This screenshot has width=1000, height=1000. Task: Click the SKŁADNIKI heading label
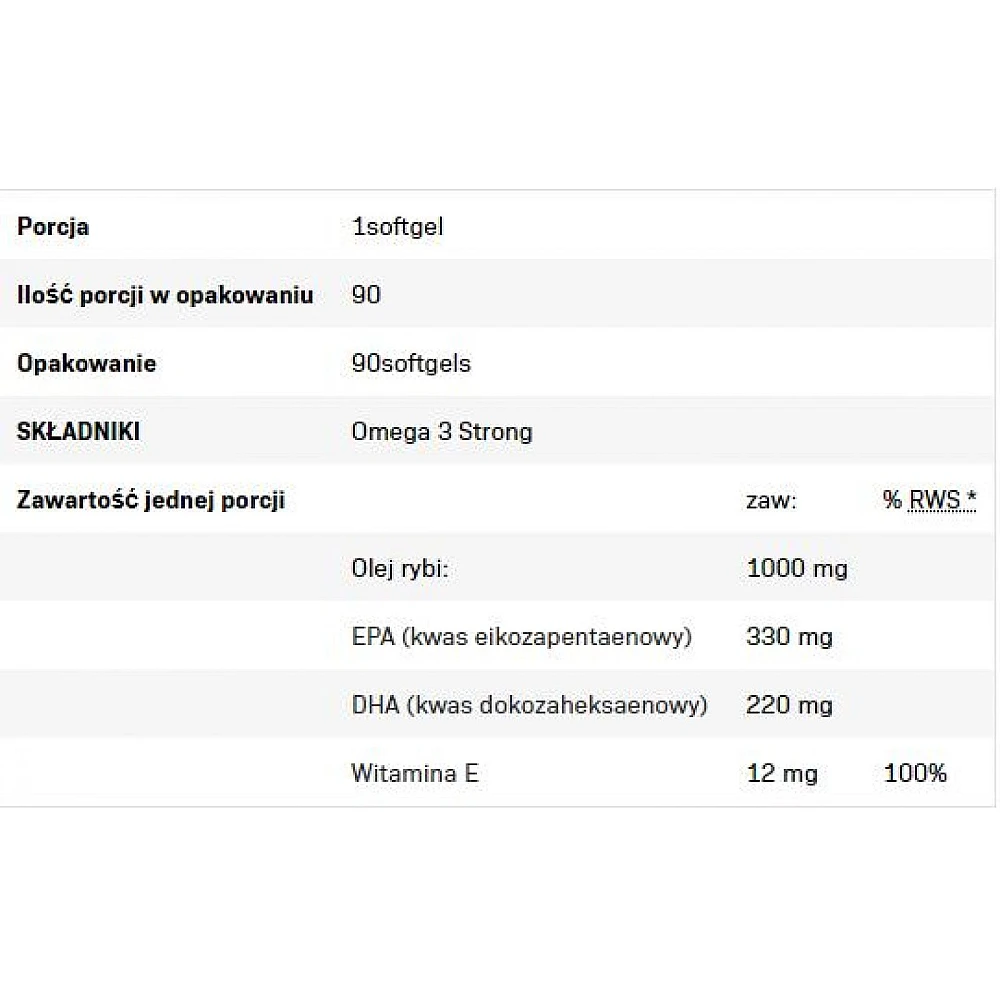(78, 432)
